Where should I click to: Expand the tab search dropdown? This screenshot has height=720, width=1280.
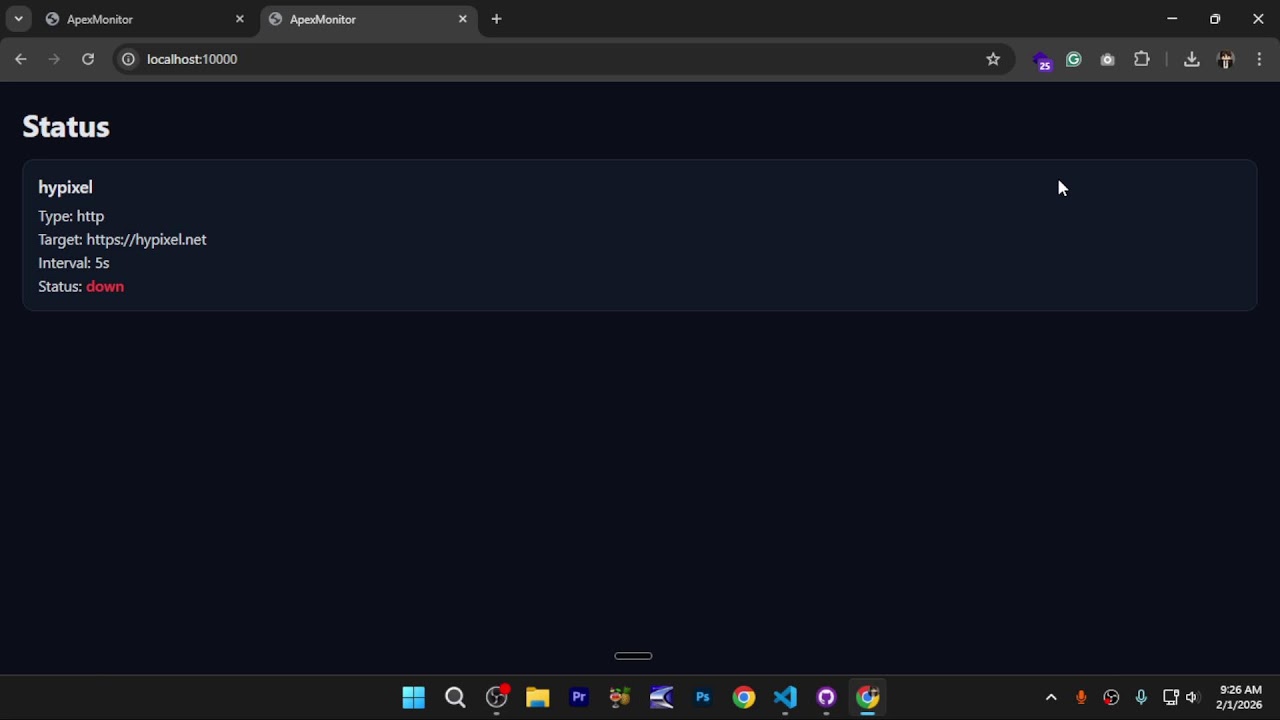(x=18, y=19)
